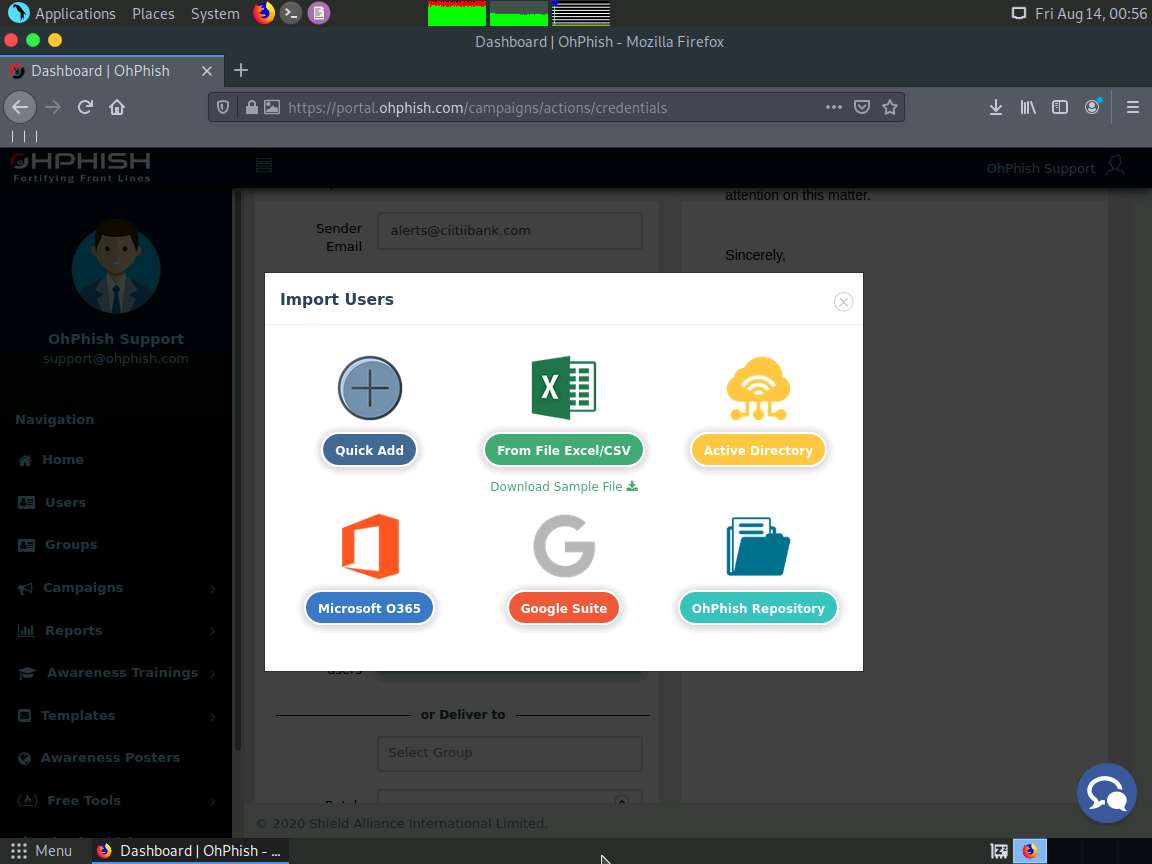1152x864 pixels.
Task: Click the profile avatar picture
Action: point(116,267)
